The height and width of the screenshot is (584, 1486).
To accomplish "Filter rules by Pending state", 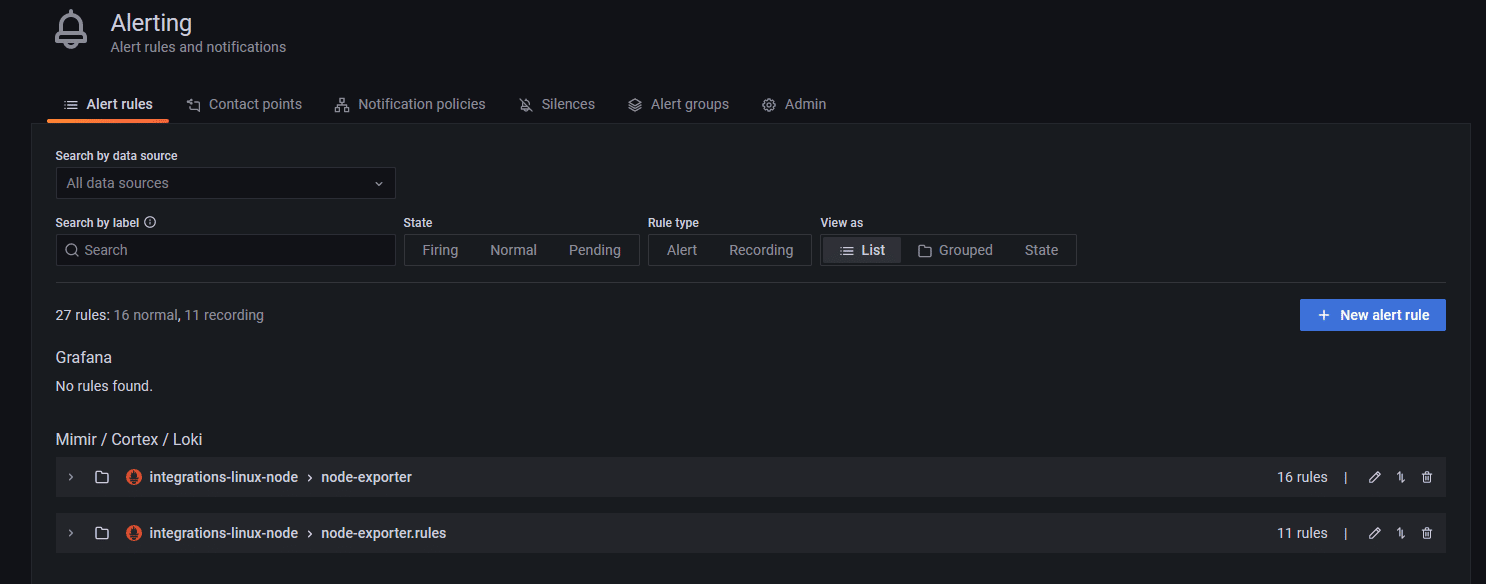I will click(x=595, y=250).
